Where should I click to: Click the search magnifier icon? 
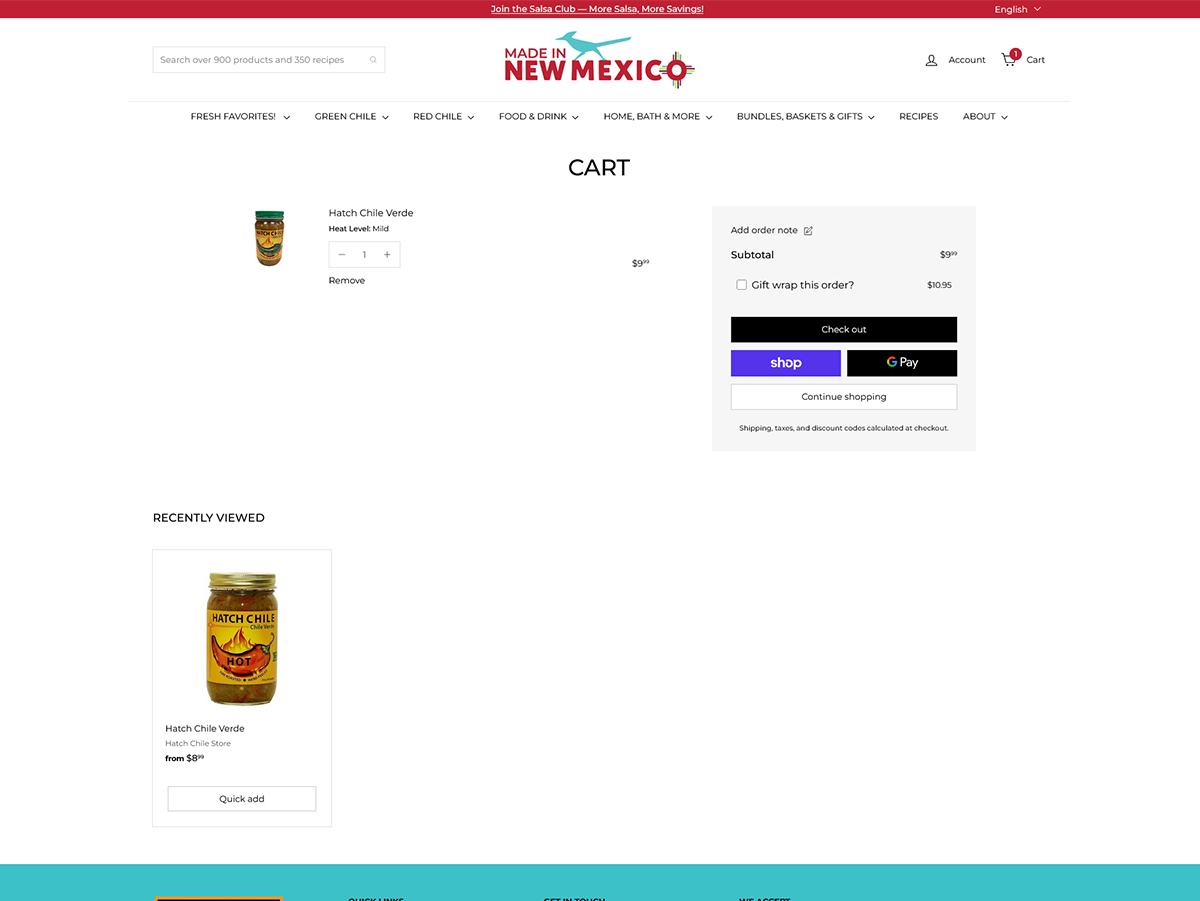click(373, 60)
